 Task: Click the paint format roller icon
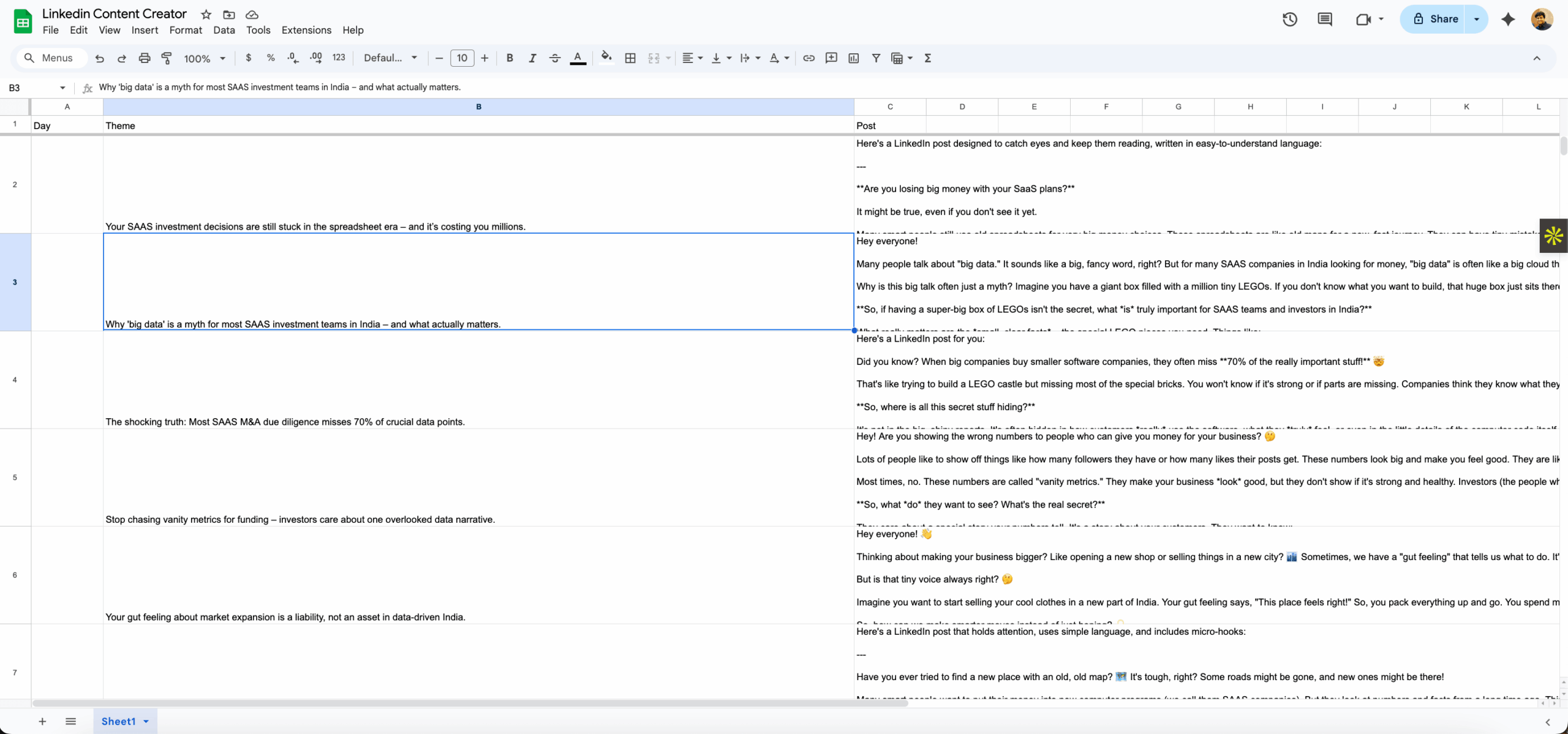pos(167,58)
